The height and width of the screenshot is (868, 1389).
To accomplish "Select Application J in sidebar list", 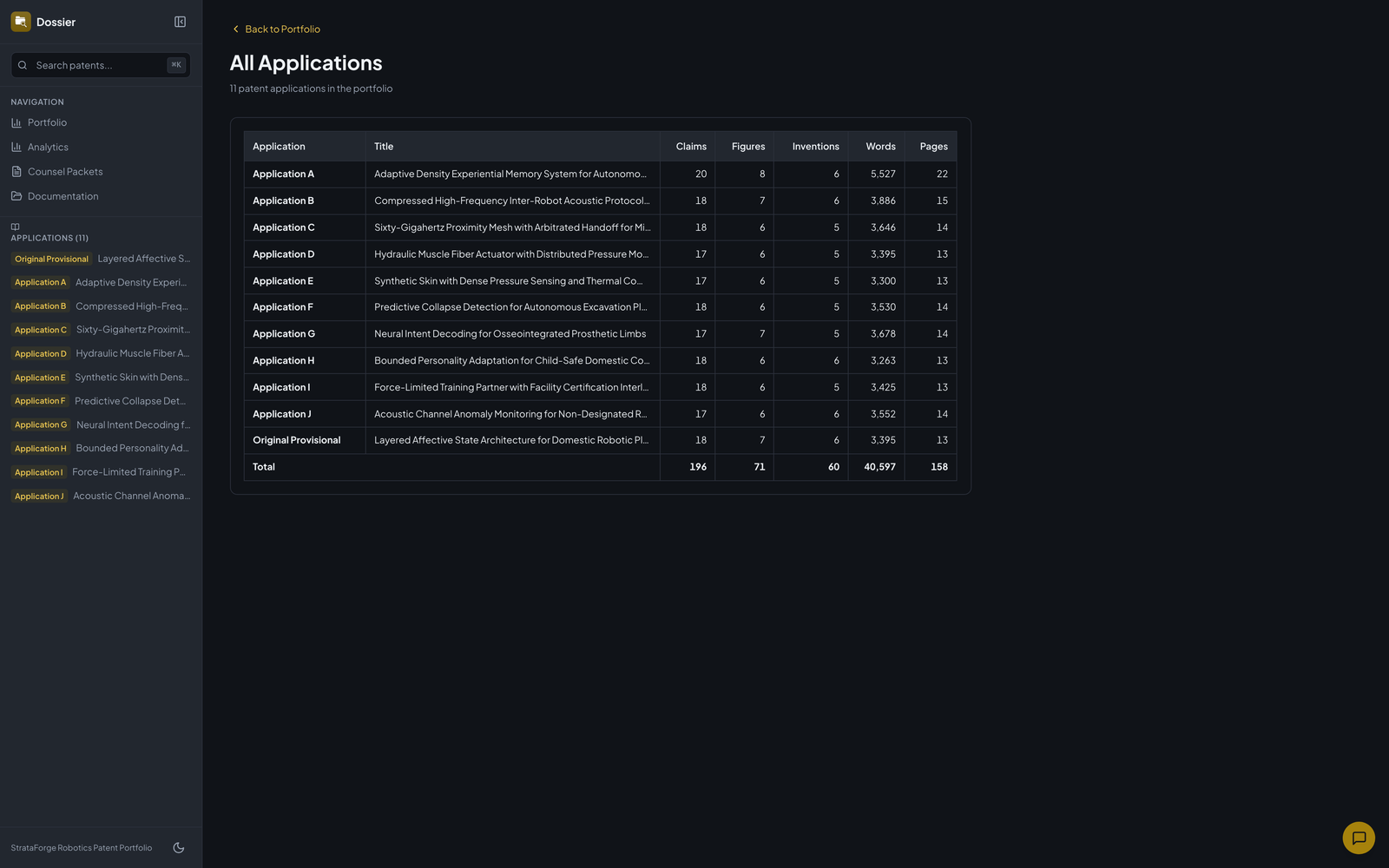I will point(101,496).
